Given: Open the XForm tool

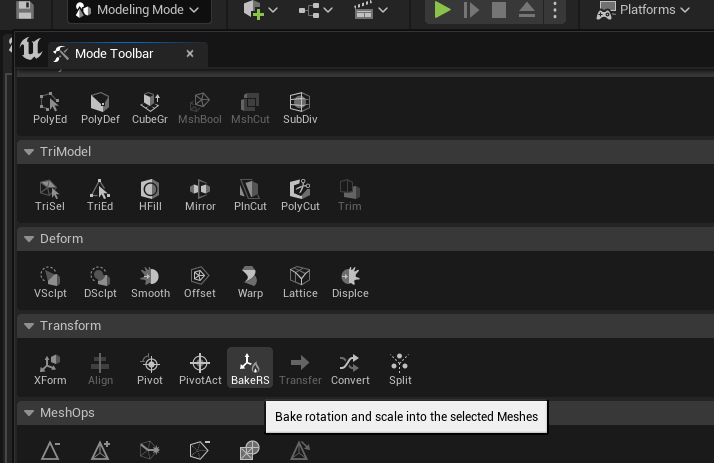Looking at the screenshot, I should tap(50, 369).
